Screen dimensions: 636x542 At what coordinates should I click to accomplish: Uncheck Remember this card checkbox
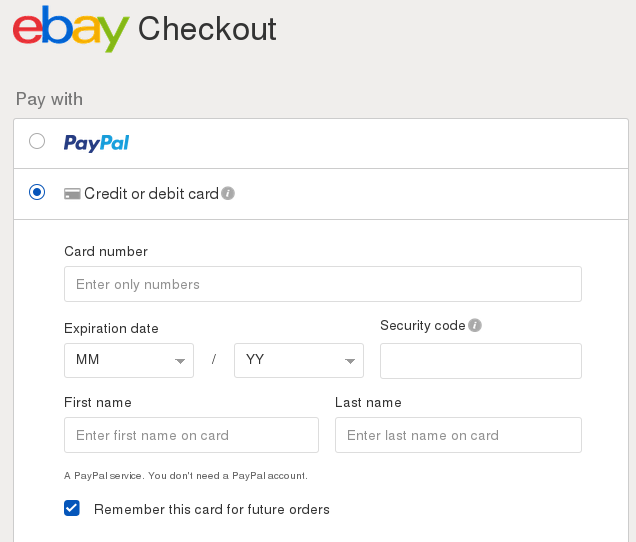(72, 508)
